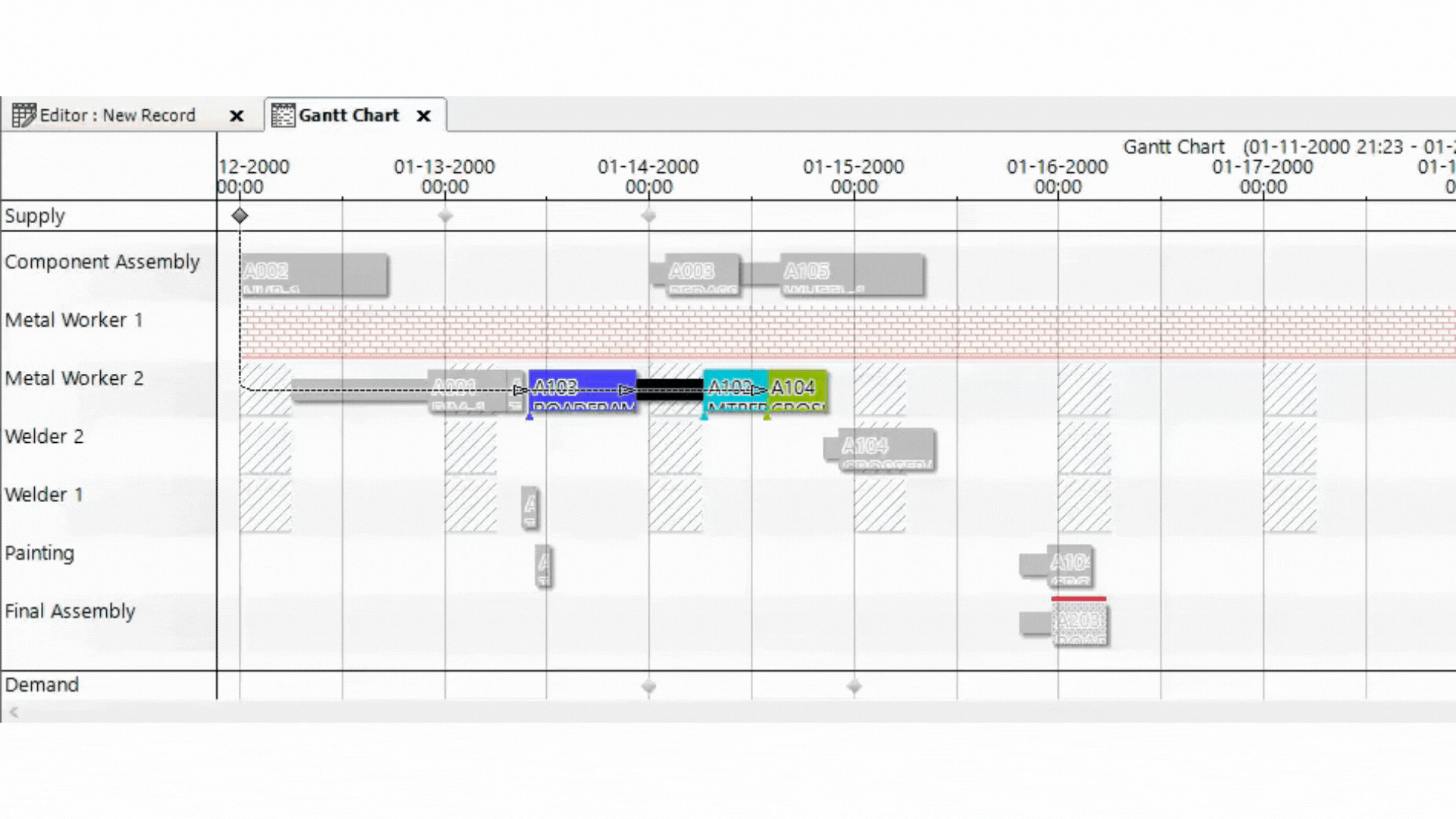1456x819 pixels.
Task: Select the A002 bar in Component Assembly
Action: pyautogui.click(x=314, y=275)
